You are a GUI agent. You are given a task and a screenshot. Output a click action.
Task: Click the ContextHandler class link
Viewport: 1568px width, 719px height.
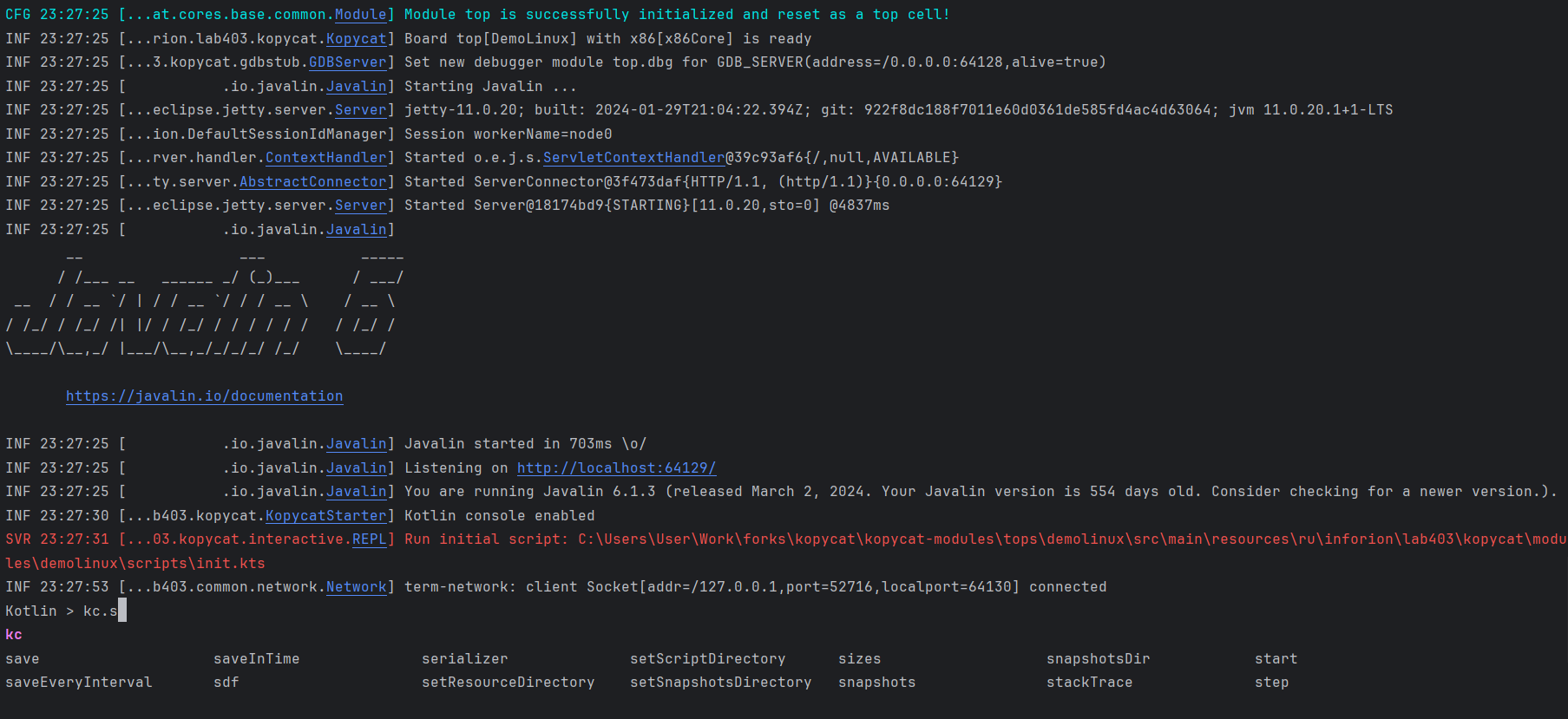click(326, 158)
